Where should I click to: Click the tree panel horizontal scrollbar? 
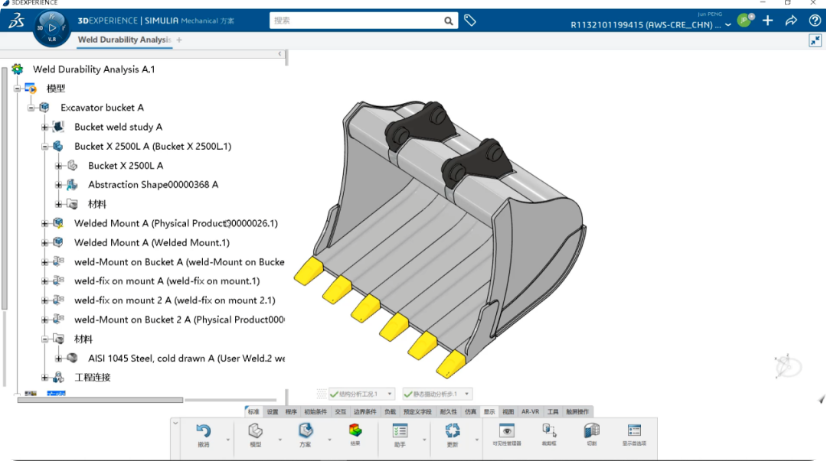pos(100,400)
